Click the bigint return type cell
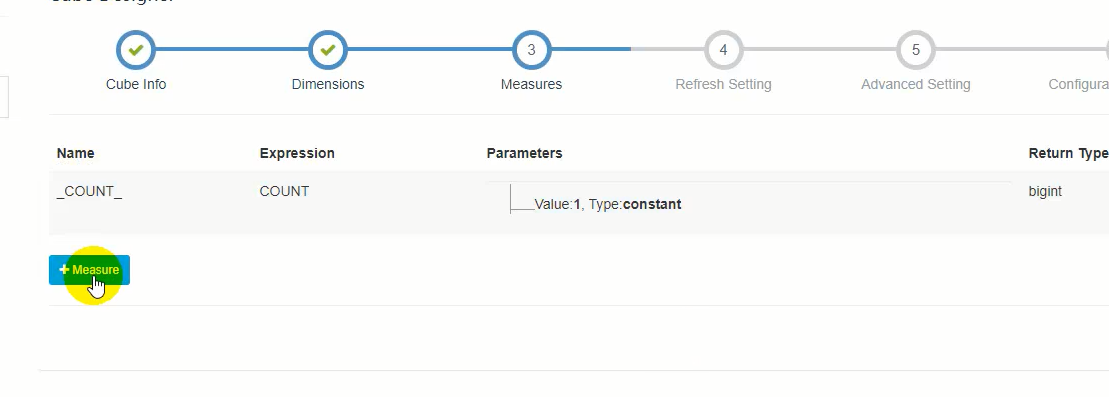Screen dimensions: 1109x397 point(1045,192)
